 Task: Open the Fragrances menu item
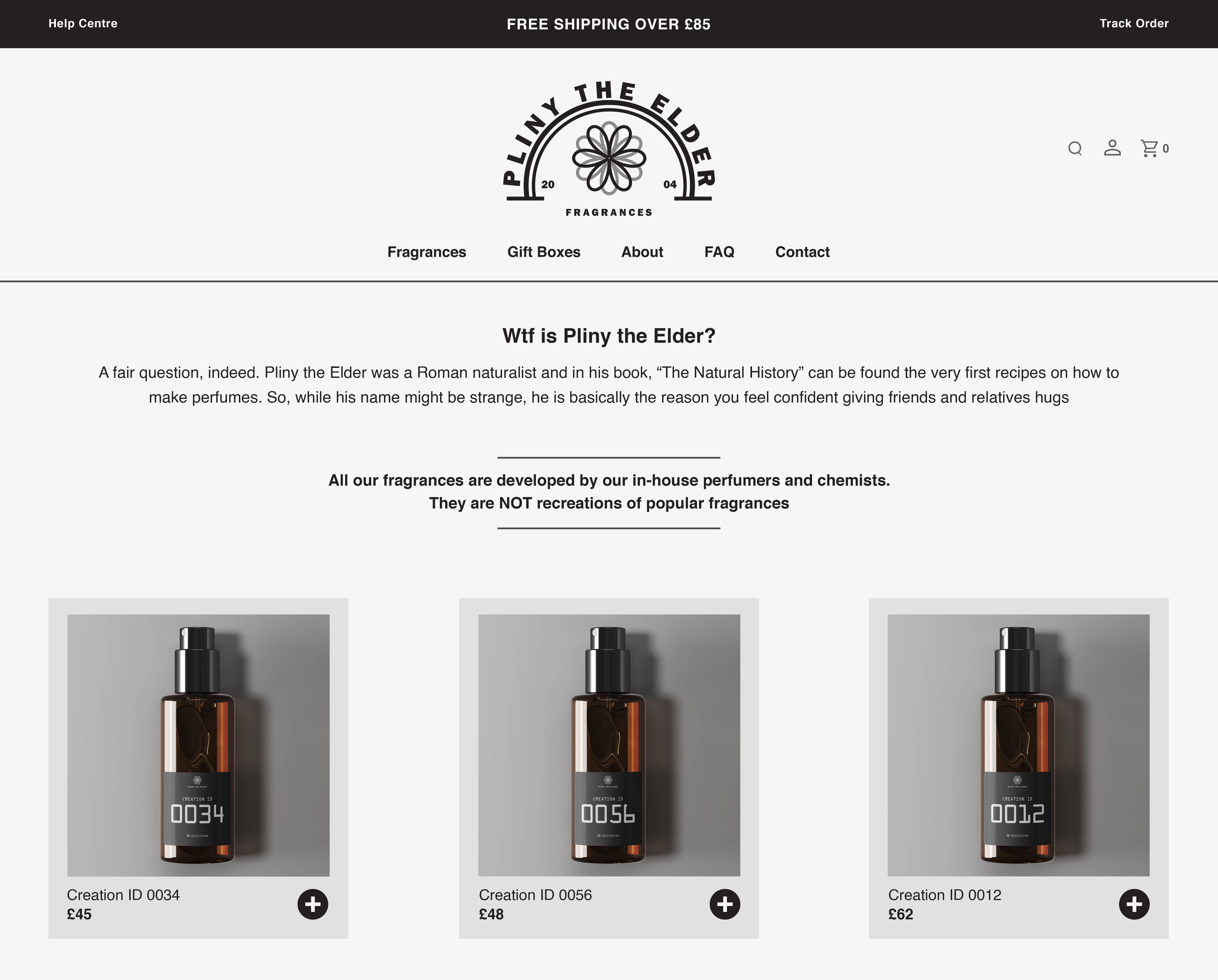(x=427, y=252)
